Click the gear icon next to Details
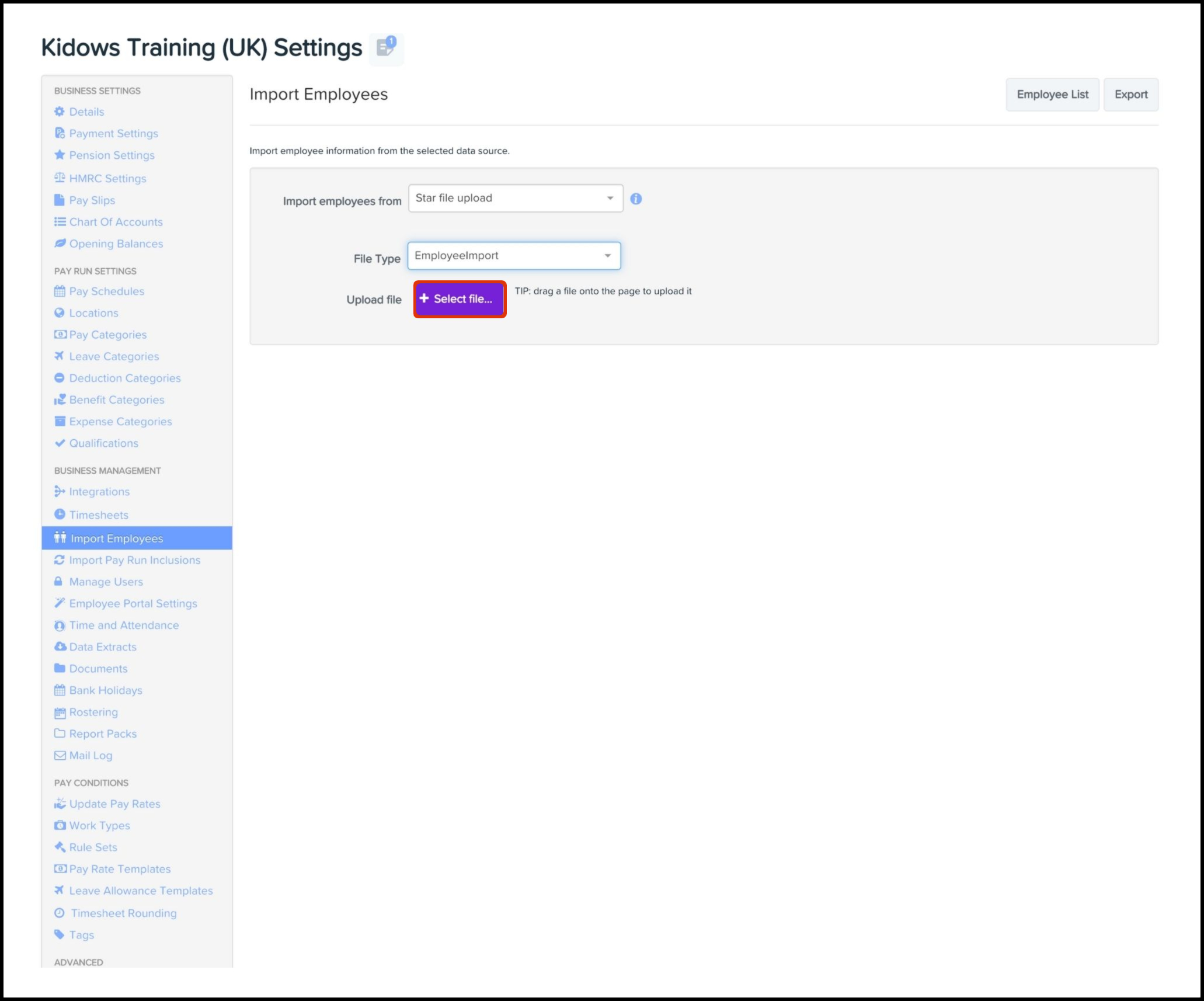The height and width of the screenshot is (1001, 1204). click(x=59, y=112)
